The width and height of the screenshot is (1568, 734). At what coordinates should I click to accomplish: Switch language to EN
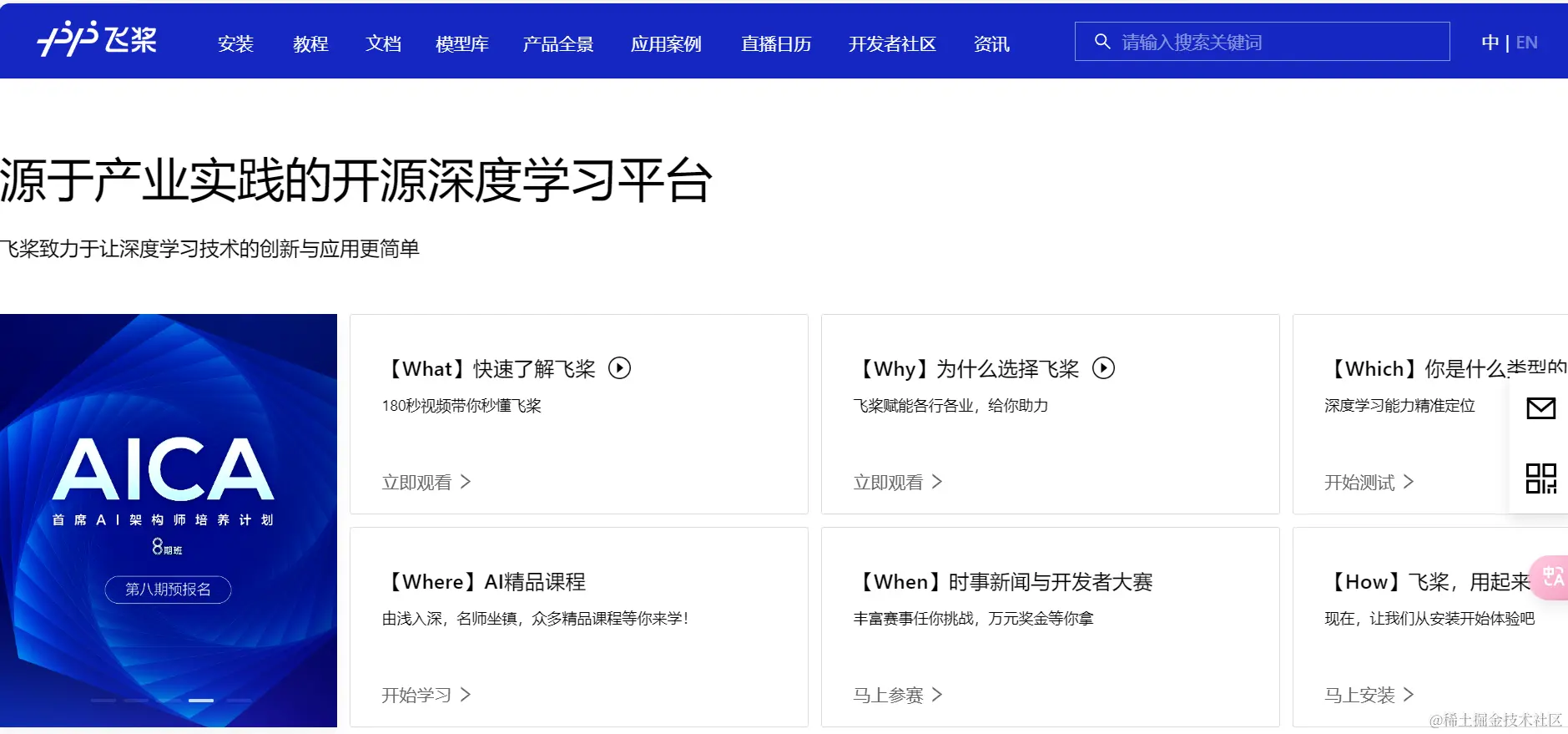1527,43
